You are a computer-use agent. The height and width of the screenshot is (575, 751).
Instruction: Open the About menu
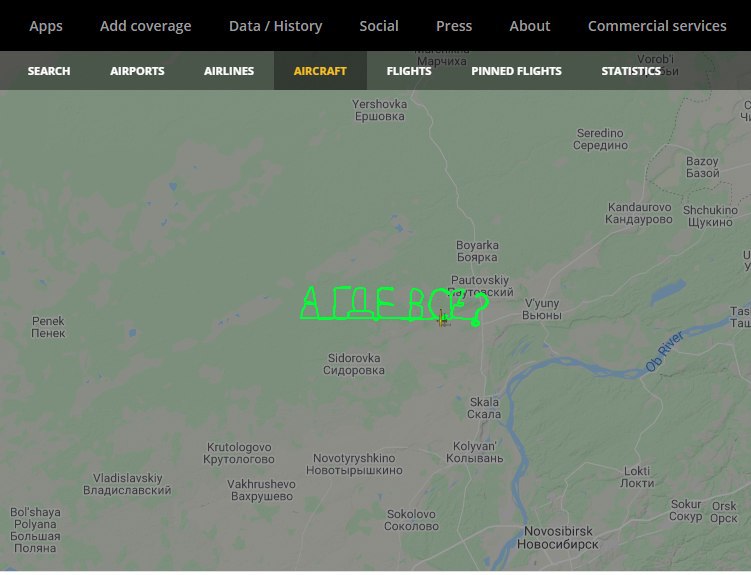point(530,26)
